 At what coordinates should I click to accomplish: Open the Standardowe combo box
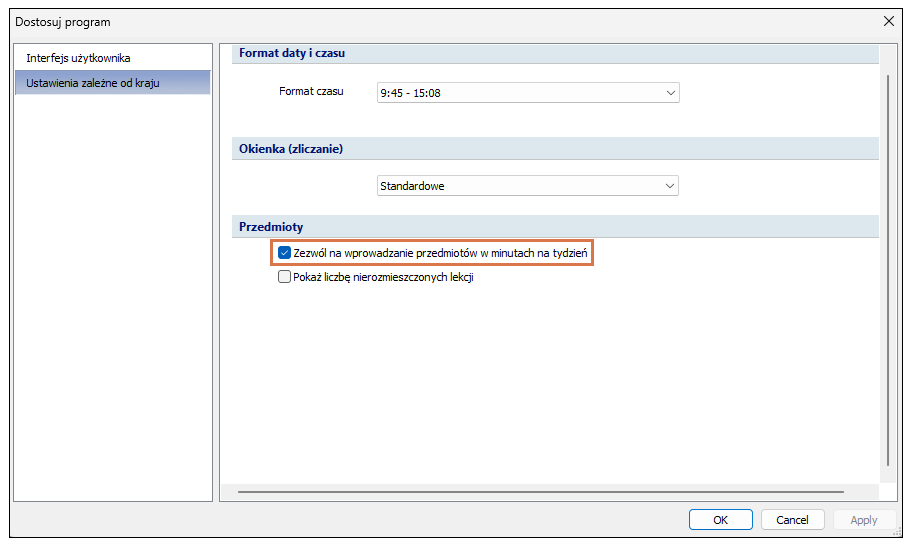tap(528, 186)
